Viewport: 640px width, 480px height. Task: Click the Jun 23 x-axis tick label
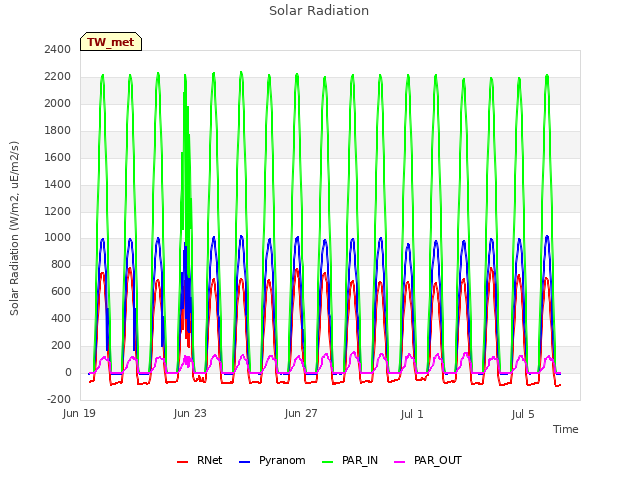tap(190, 414)
